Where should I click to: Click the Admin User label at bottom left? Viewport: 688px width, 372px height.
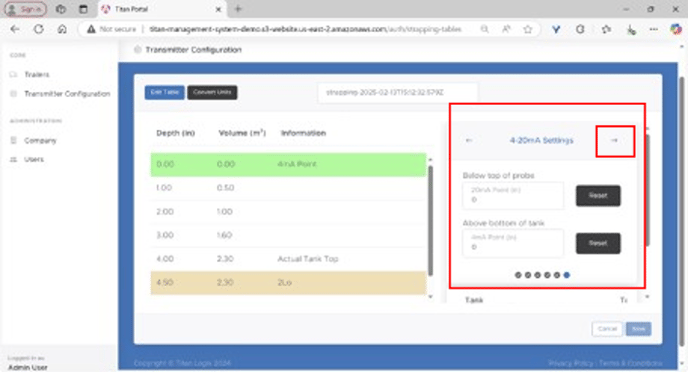point(28,367)
